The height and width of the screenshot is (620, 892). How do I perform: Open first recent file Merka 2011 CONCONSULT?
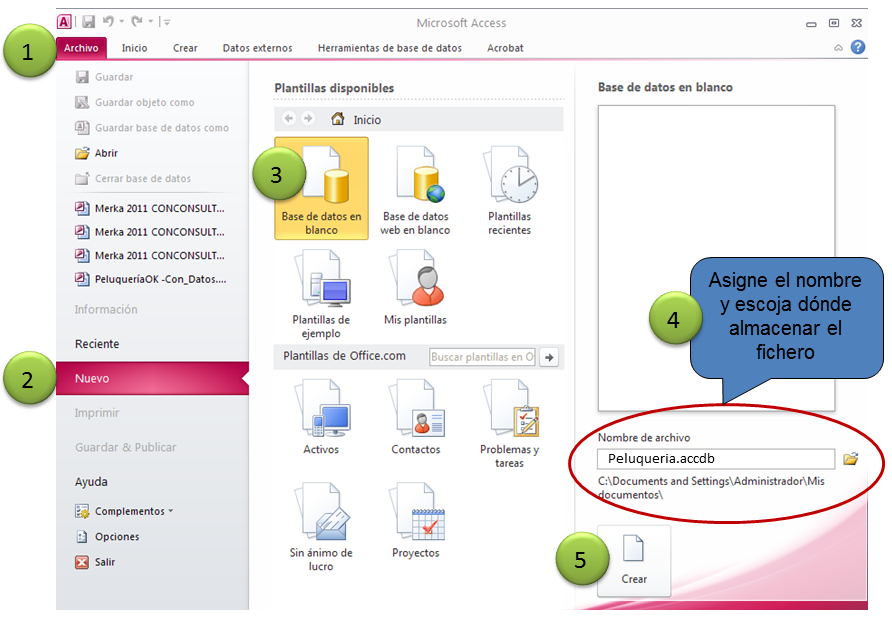tap(150, 208)
